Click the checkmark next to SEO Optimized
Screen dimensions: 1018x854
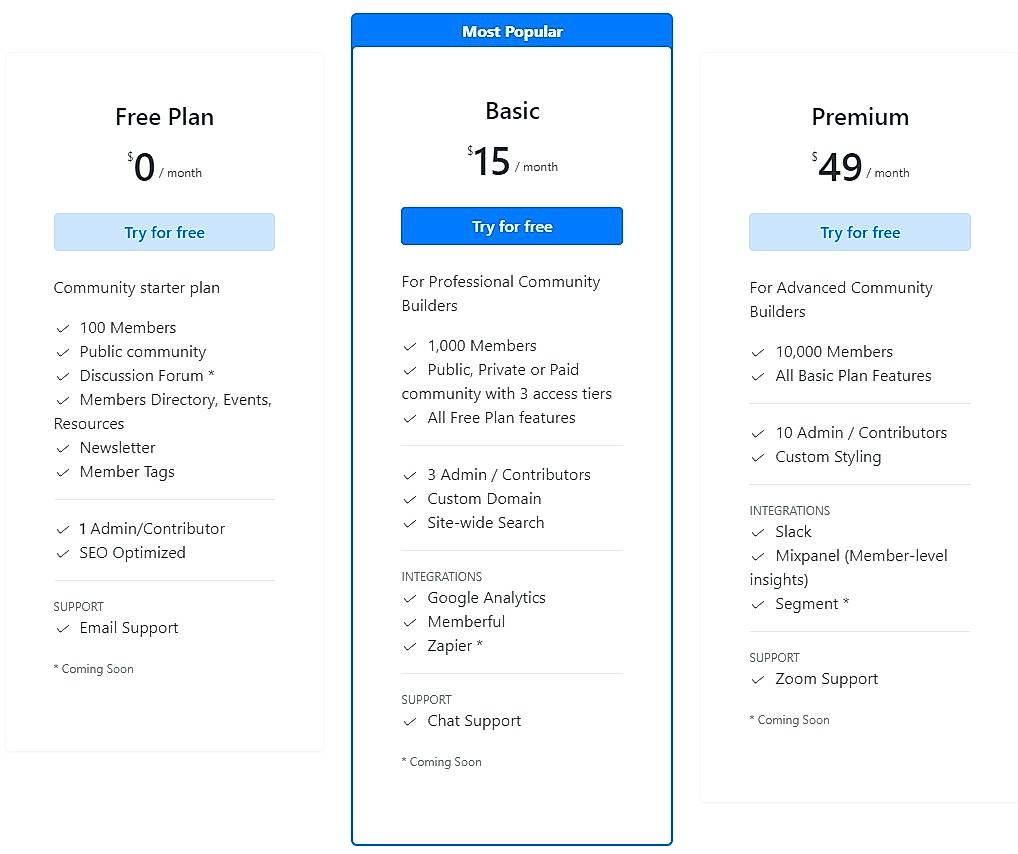point(63,553)
